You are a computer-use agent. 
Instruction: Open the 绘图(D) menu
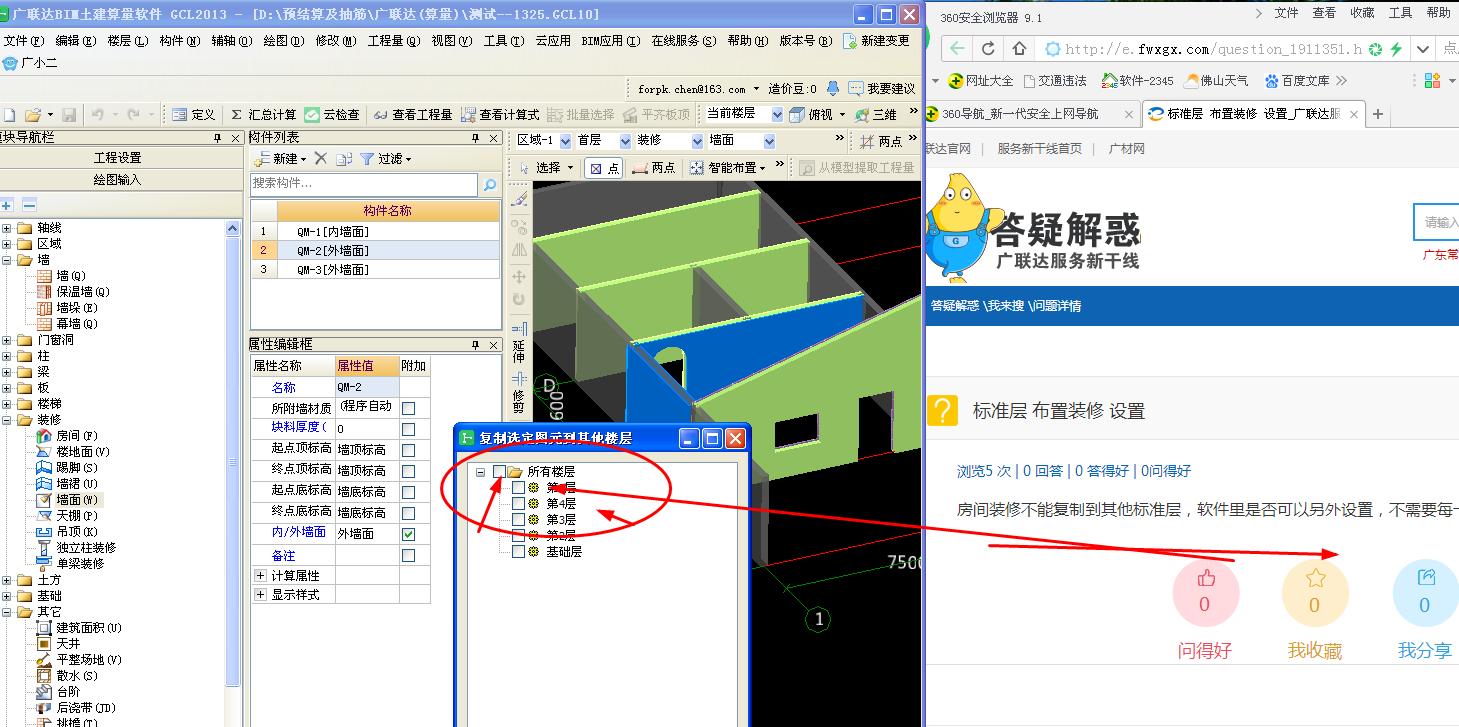[x=283, y=41]
